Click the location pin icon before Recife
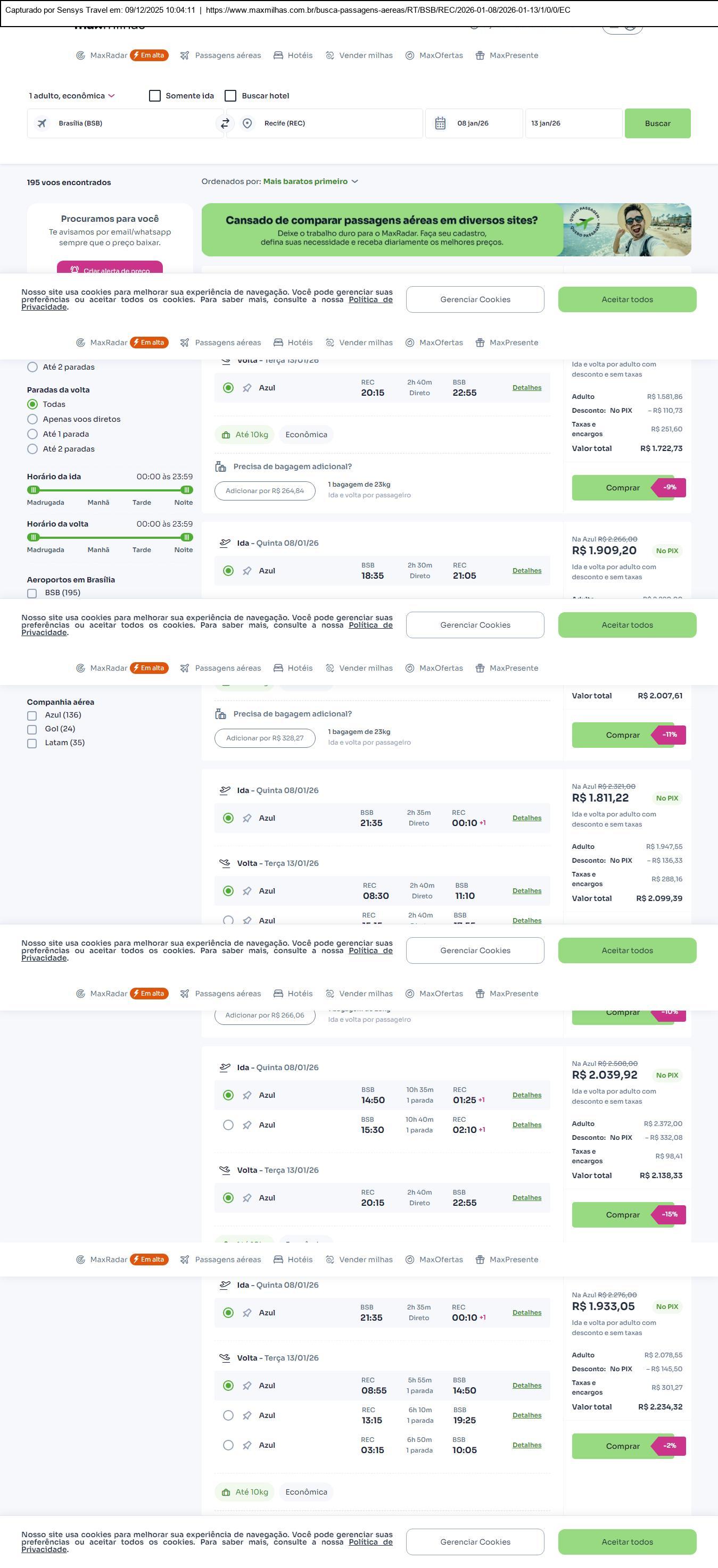 tap(247, 123)
